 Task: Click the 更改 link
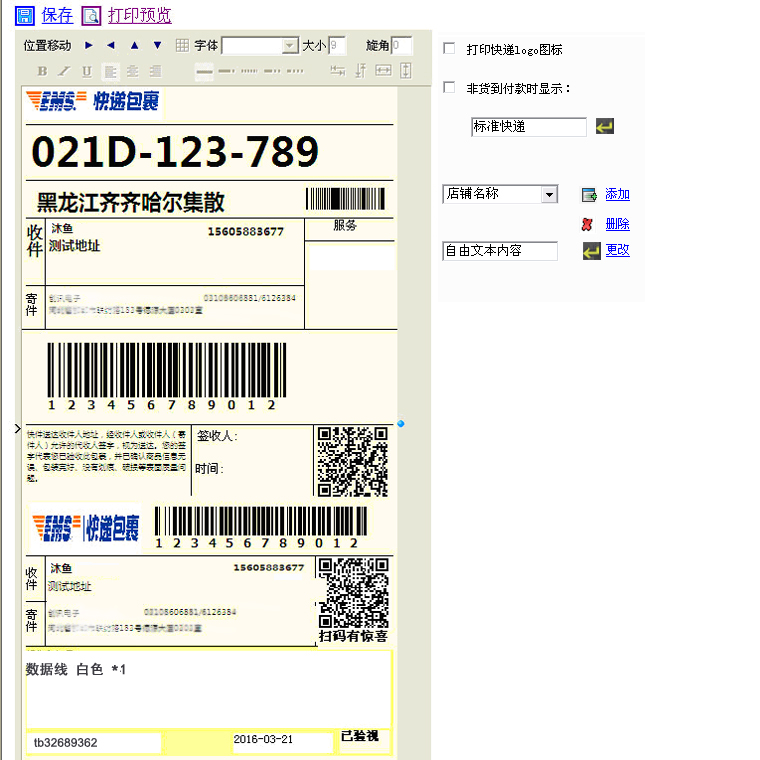[x=617, y=250]
